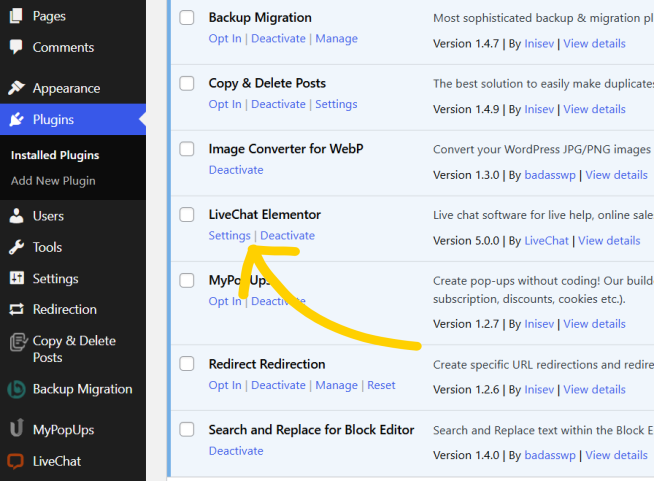Deactivate Image Converter for WebP
This screenshot has height=481, width=654.
pyautogui.click(x=236, y=170)
